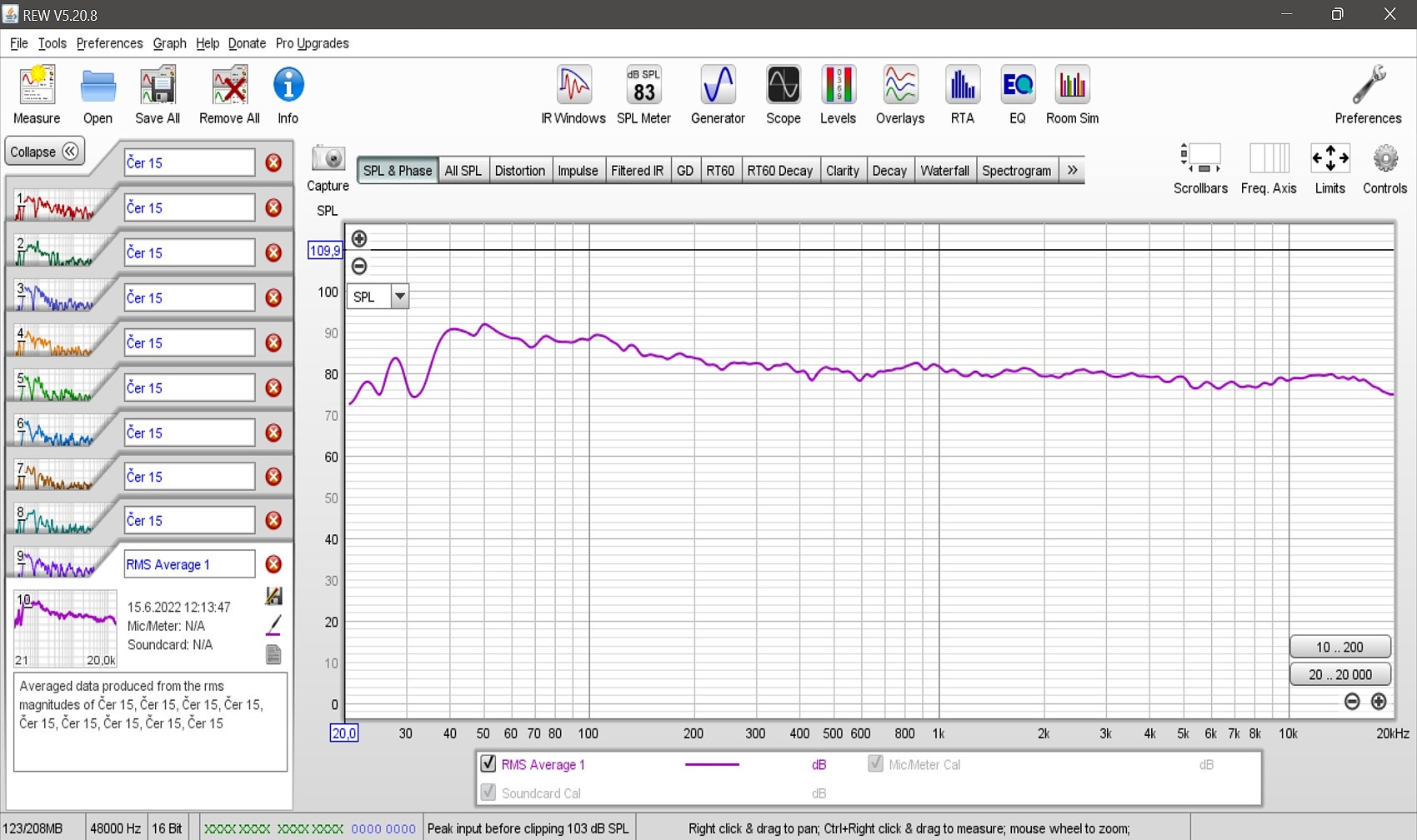Toggle the RMS Average 1 trace checkbox
Image resolution: width=1417 pixels, height=840 pixels.
tap(488, 763)
